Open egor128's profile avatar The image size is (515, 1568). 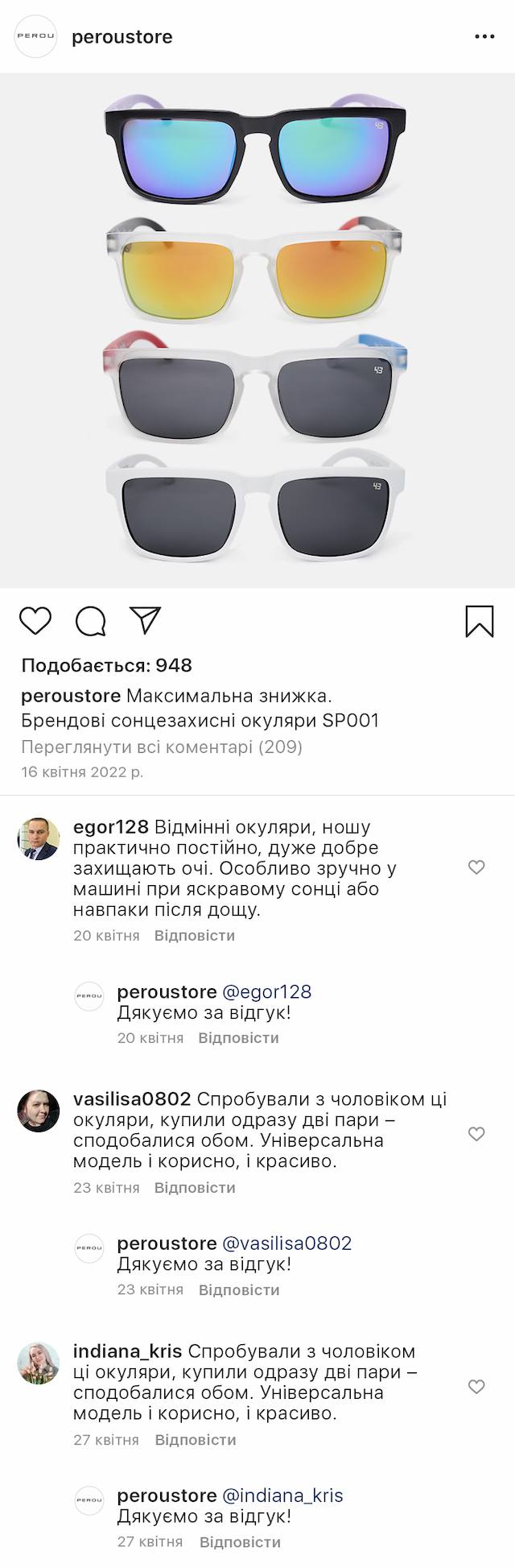(x=39, y=839)
